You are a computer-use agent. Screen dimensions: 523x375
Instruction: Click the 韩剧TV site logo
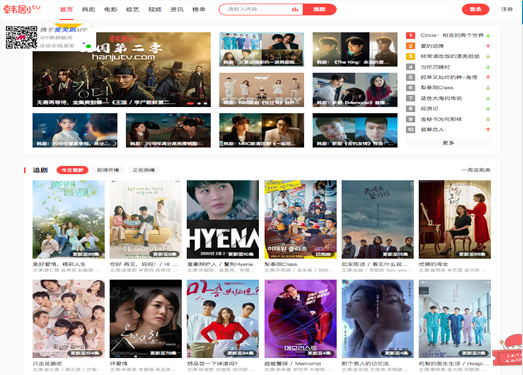click(x=22, y=9)
